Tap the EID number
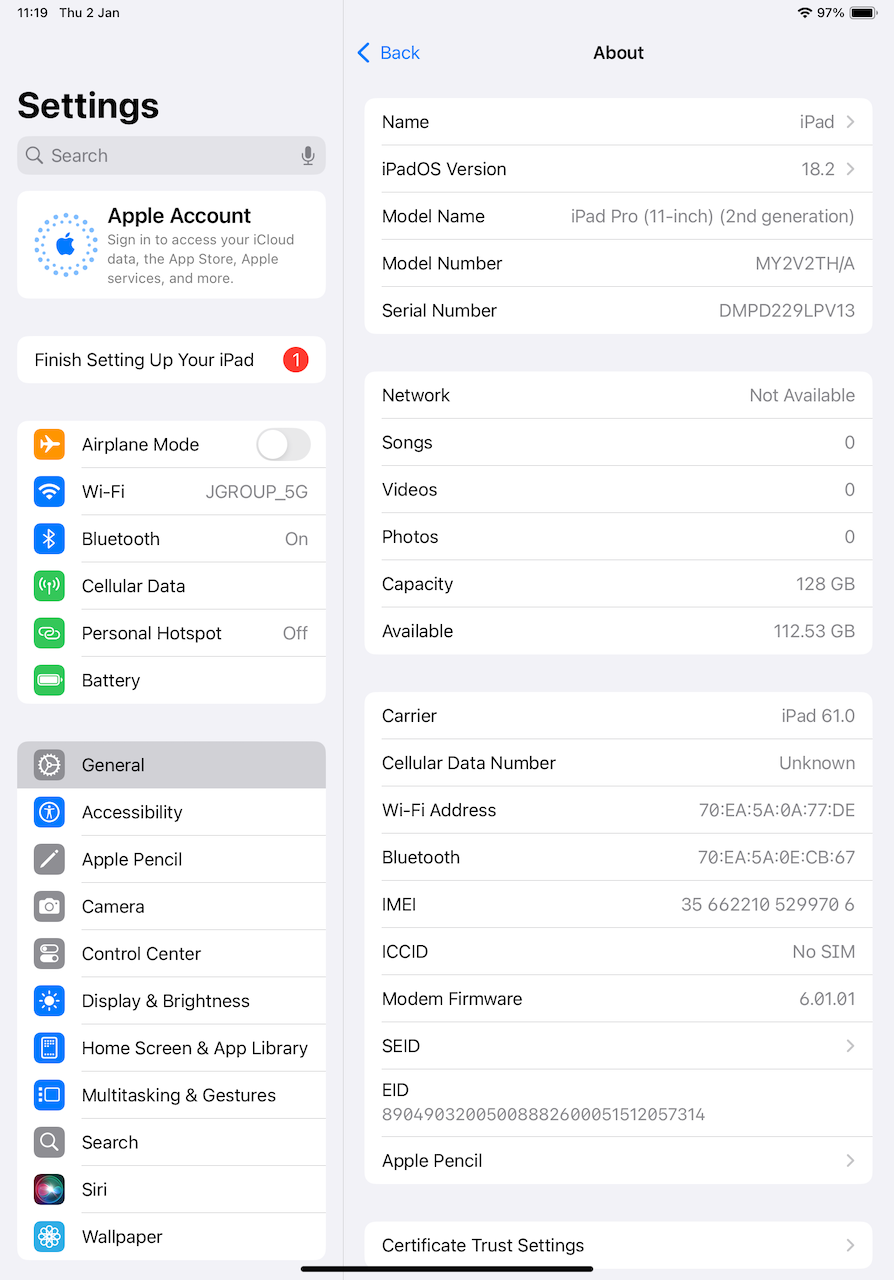The height and width of the screenshot is (1280, 894). point(544,1114)
